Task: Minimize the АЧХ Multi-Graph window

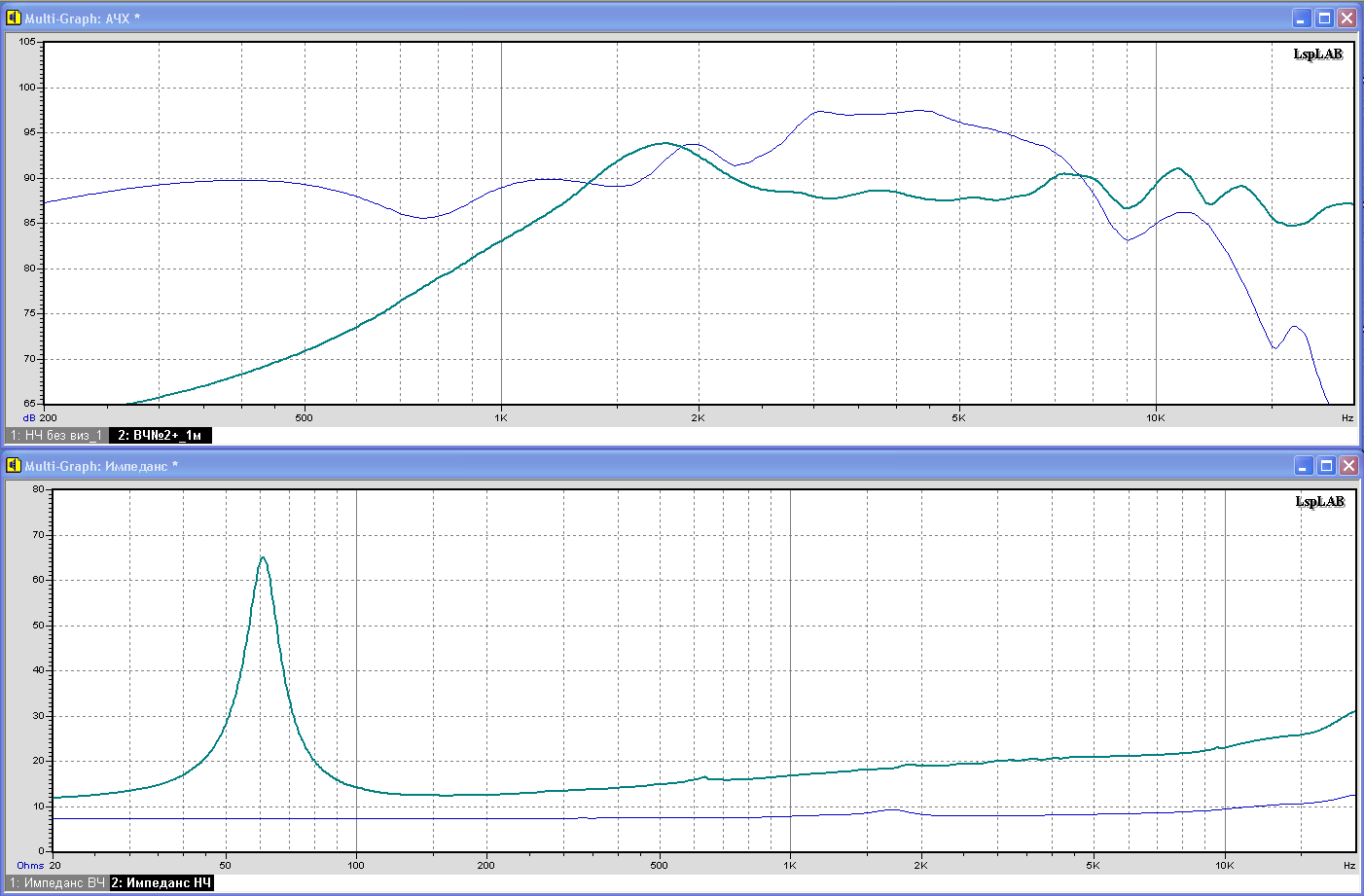Action: (1302, 18)
